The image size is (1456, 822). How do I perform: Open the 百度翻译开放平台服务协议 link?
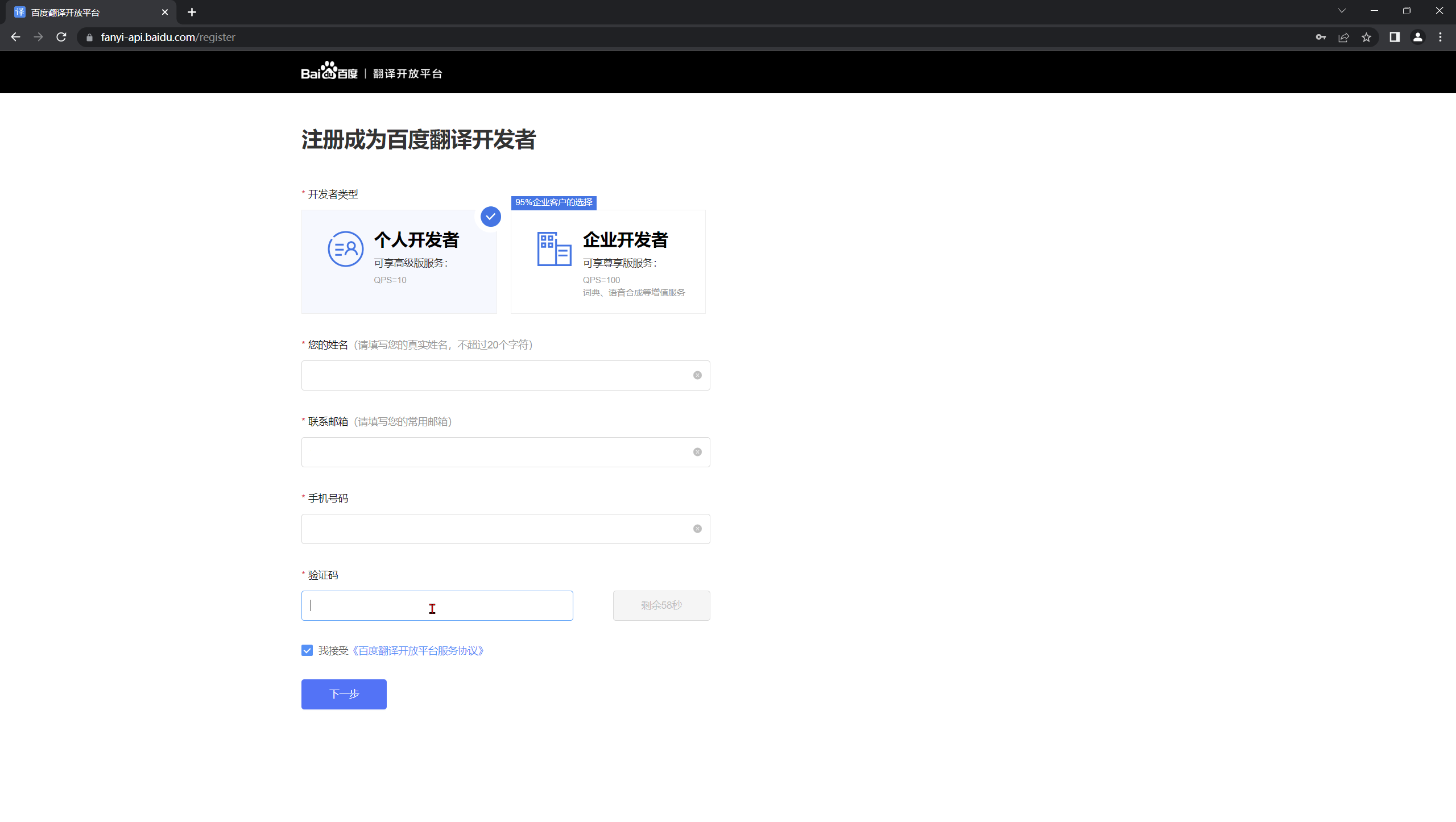(x=418, y=650)
